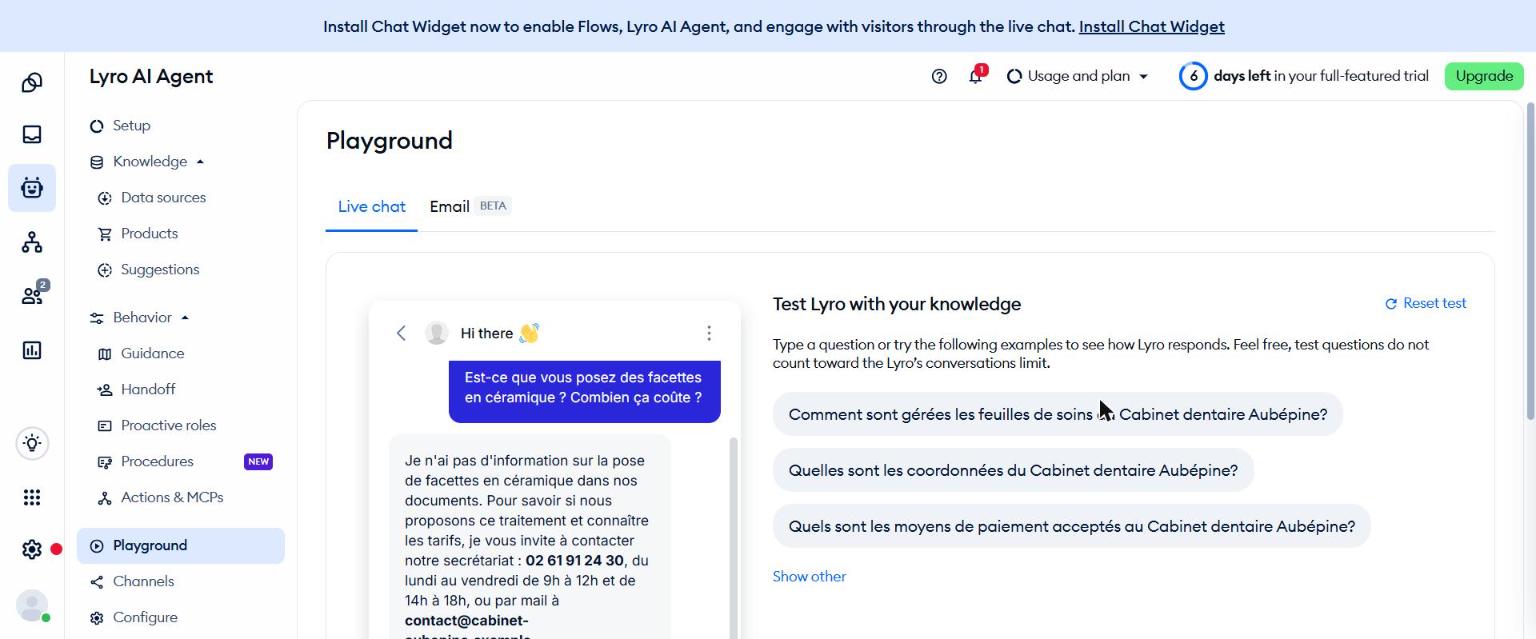Click the Install Chat Widget link
This screenshot has width=1536, height=639.
[x=1152, y=27]
